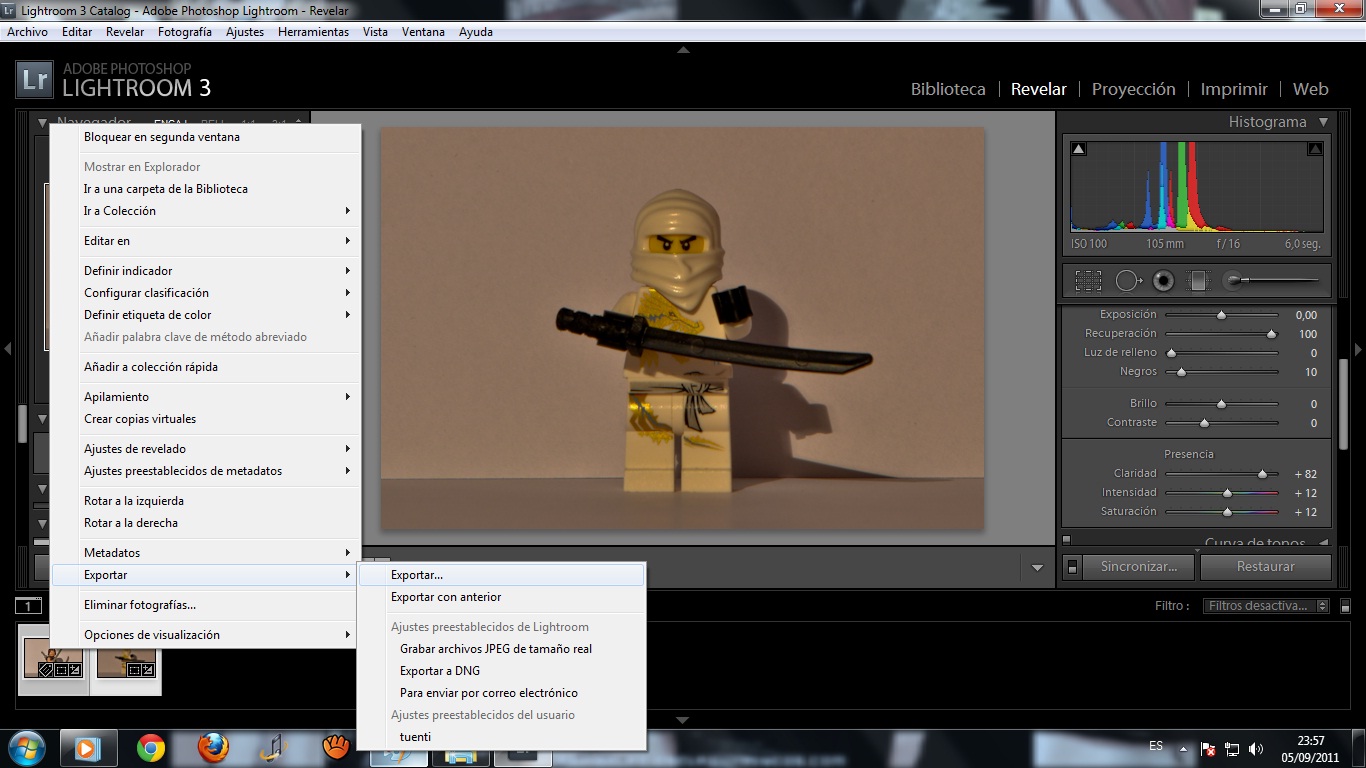This screenshot has width=1366, height=768.
Task: Choose Rotar a la izquierda
Action: pos(205,501)
